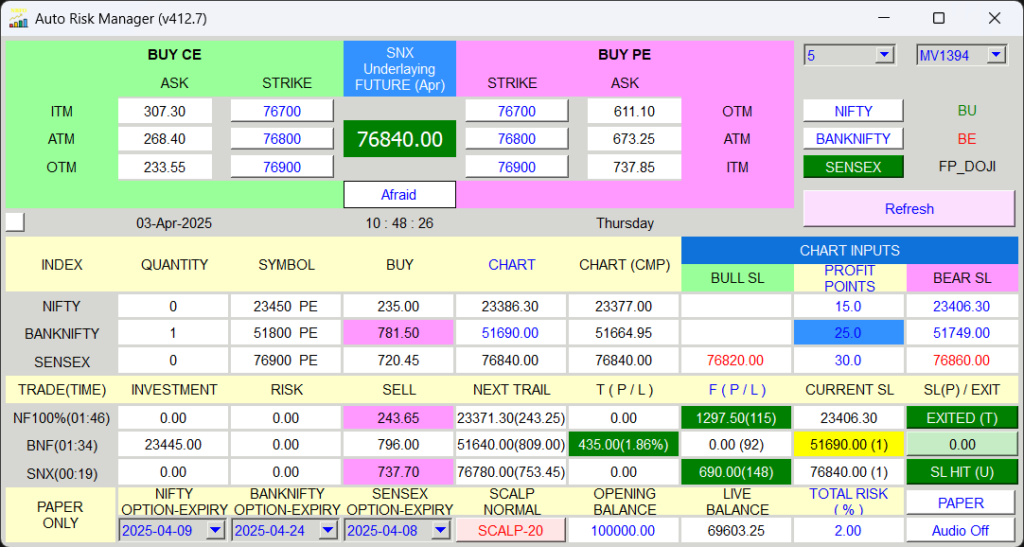1024x547 pixels.
Task: Click PE OTM ask field 611.10
Action: point(634,112)
